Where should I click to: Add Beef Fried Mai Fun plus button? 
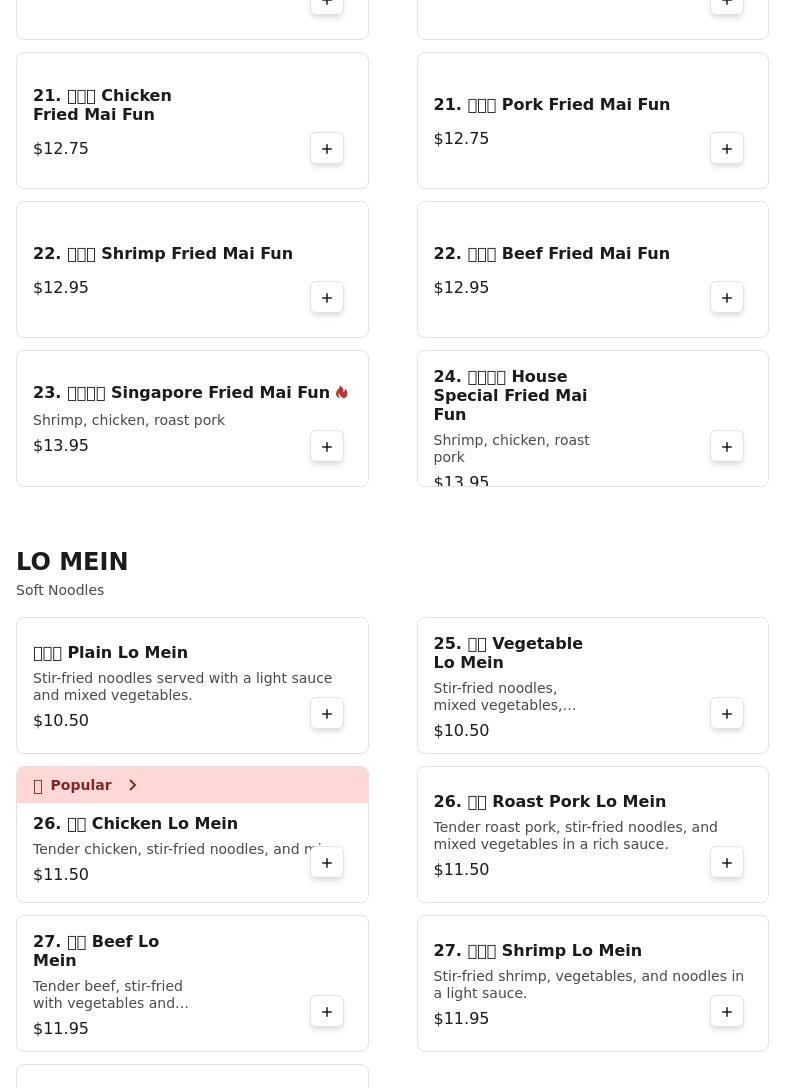(x=727, y=298)
